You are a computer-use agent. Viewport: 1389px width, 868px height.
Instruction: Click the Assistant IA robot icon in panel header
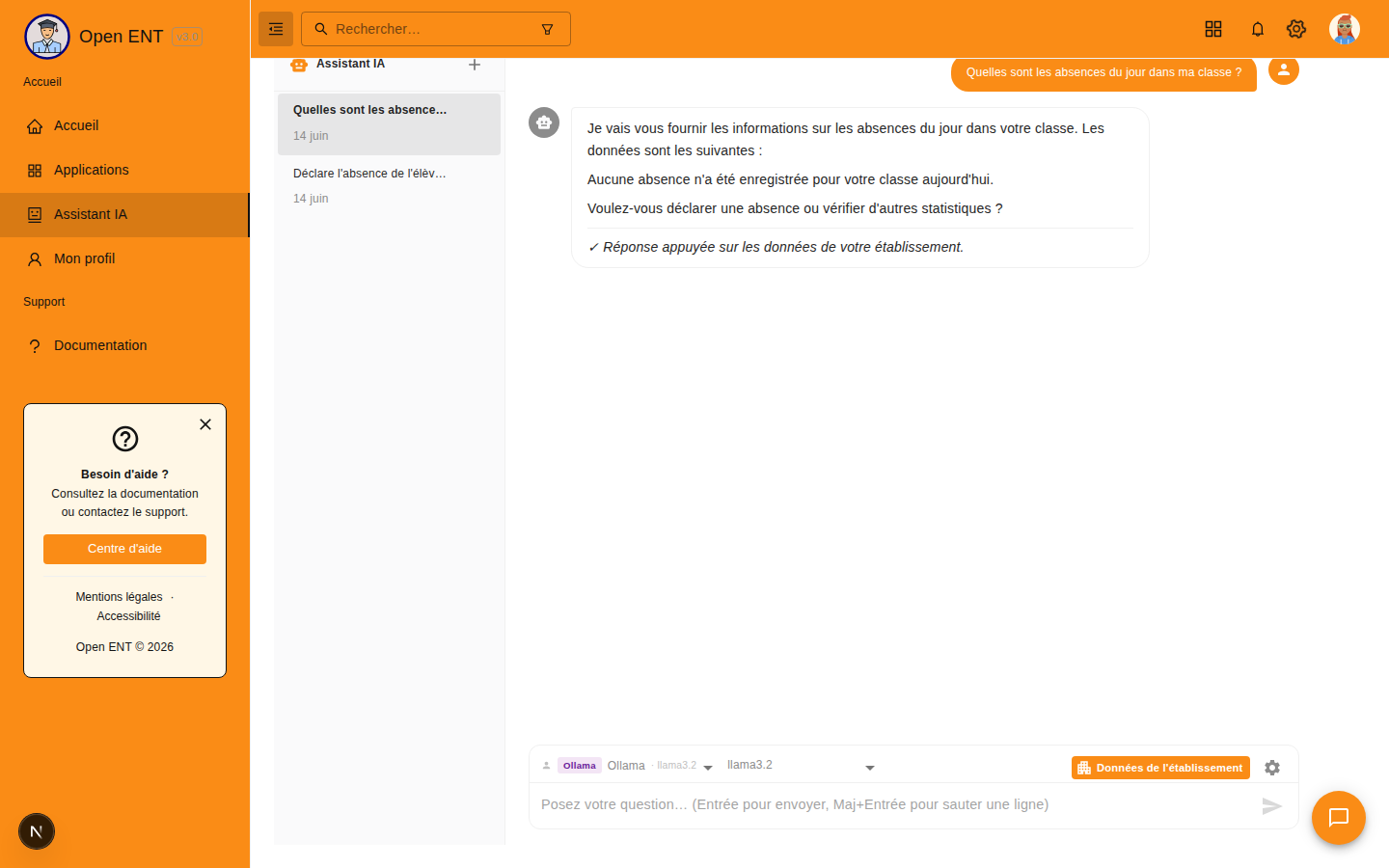pyautogui.click(x=299, y=65)
